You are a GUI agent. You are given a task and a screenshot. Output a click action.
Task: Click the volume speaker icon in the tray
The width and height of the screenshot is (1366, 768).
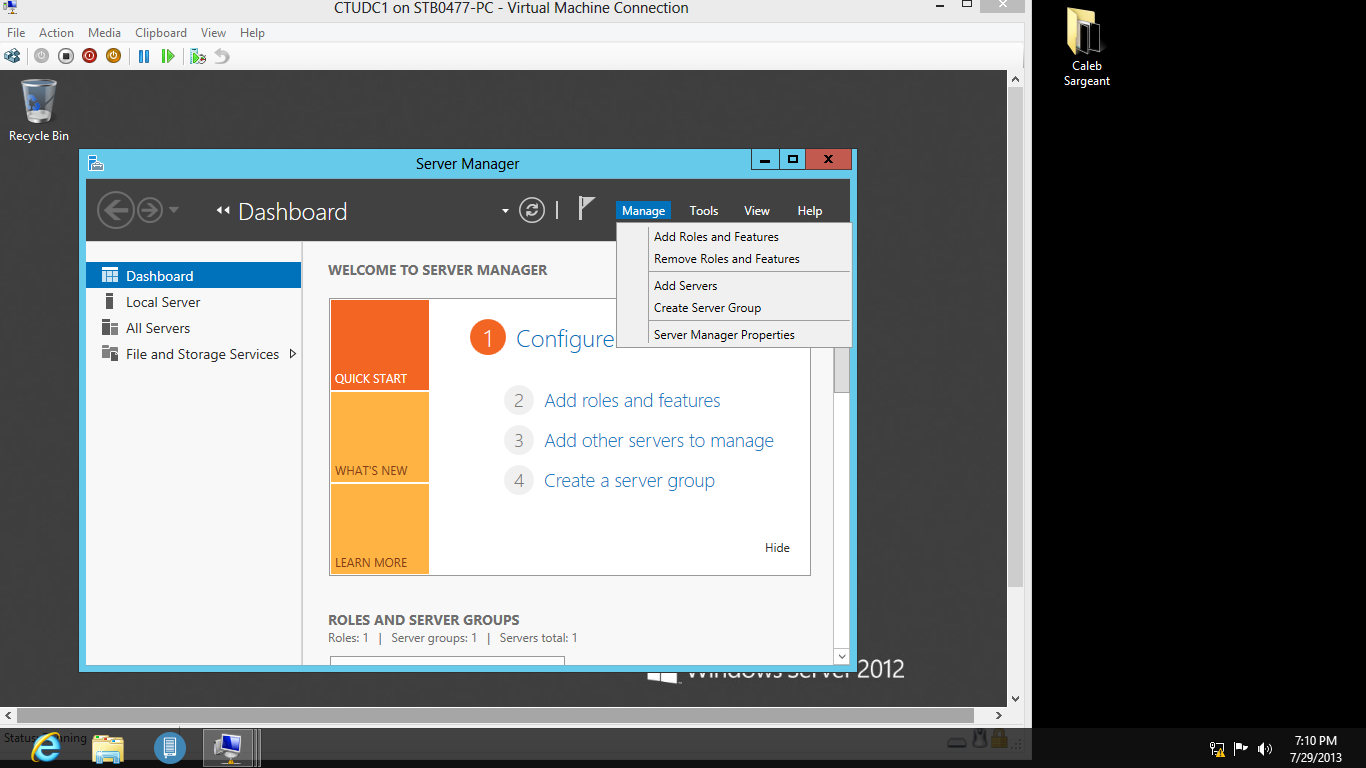pyautogui.click(x=1265, y=748)
